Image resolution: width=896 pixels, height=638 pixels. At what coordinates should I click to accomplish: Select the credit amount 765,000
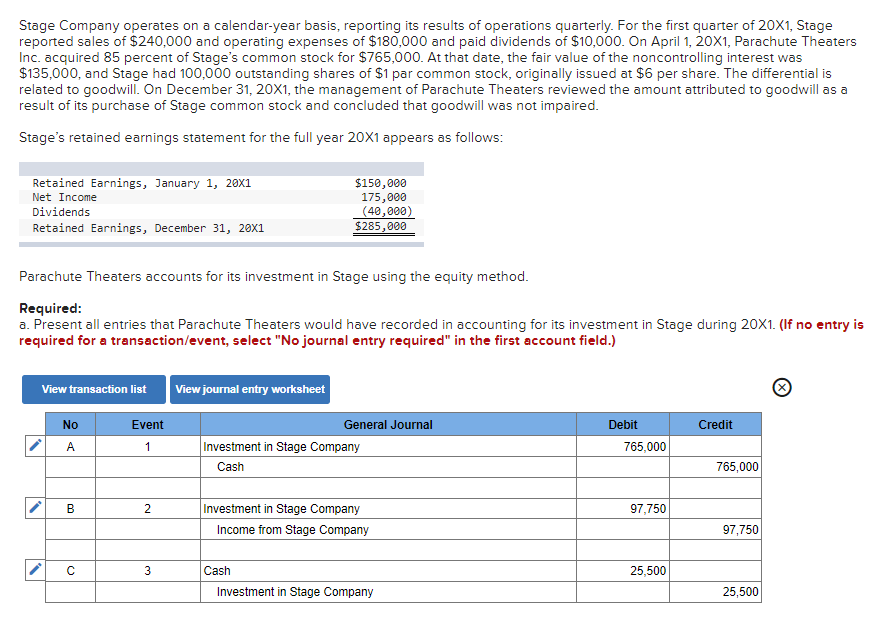[715, 467]
